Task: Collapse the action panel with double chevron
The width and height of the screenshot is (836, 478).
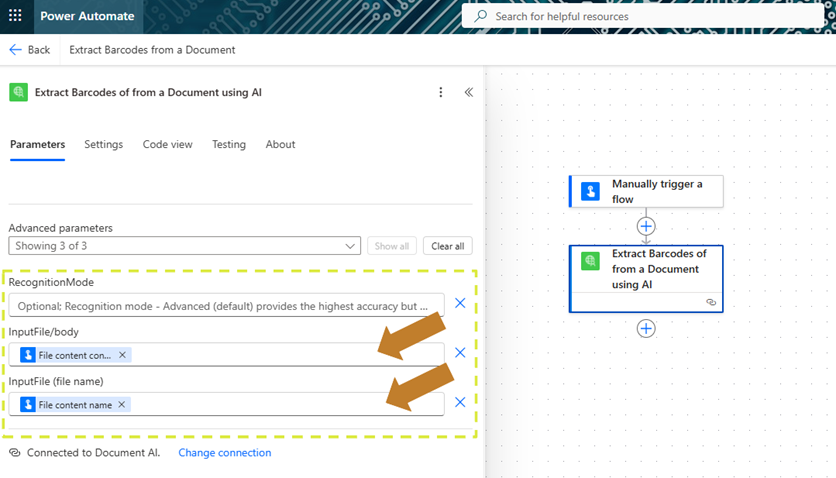Action: pyautogui.click(x=469, y=92)
